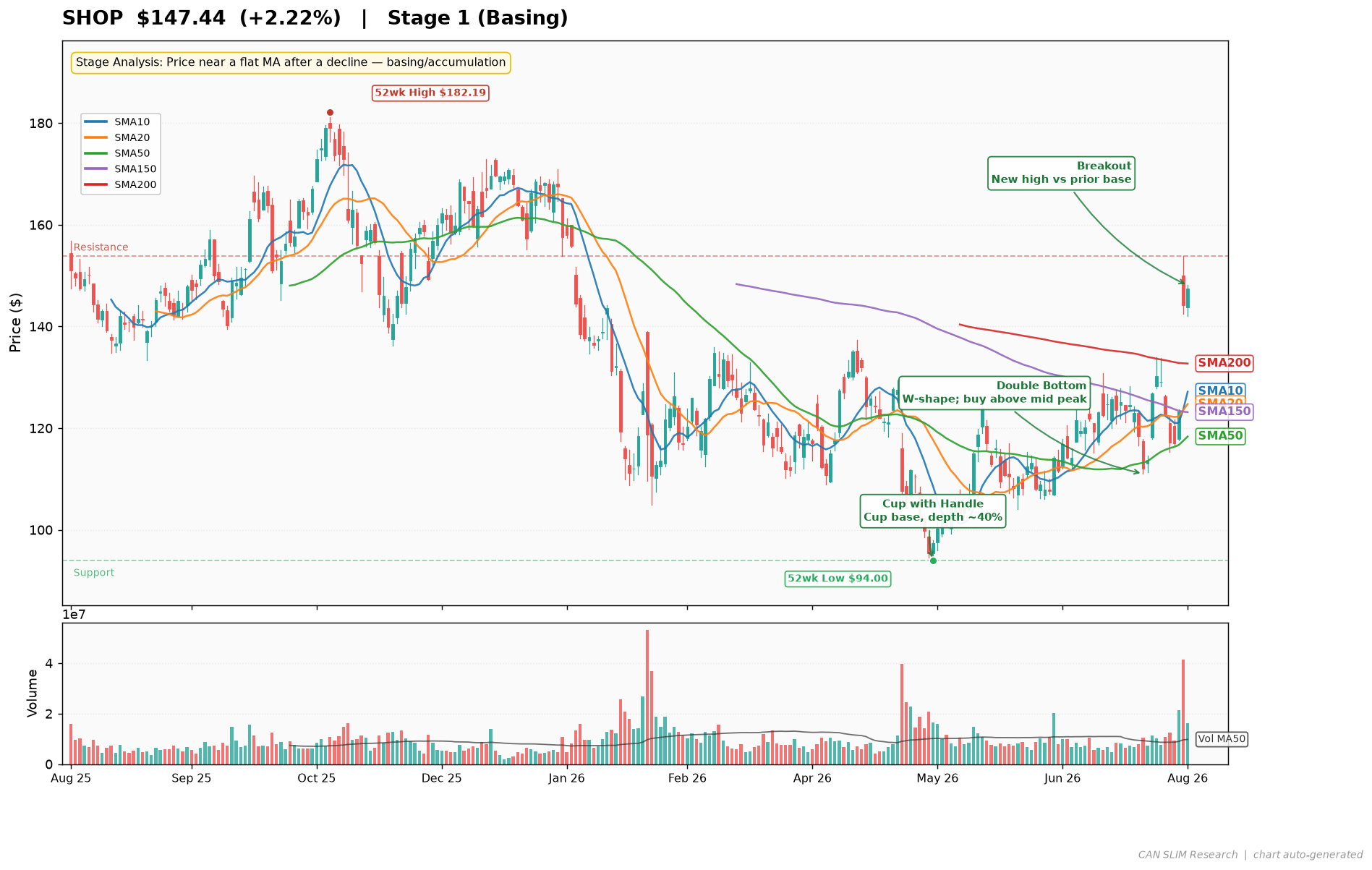Viewport: 1372px width, 870px height.
Task: Click the 140 price axis tick
Action: pyautogui.click(x=41, y=327)
